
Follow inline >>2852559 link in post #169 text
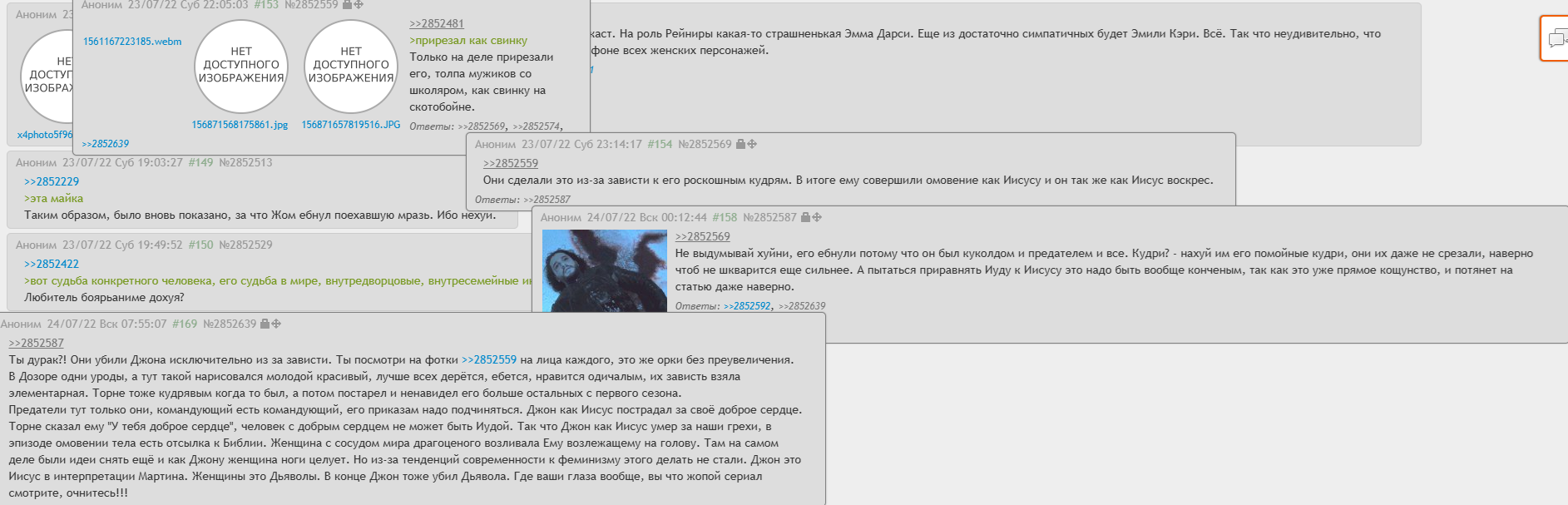pyautogui.click(x=489, y=359)
